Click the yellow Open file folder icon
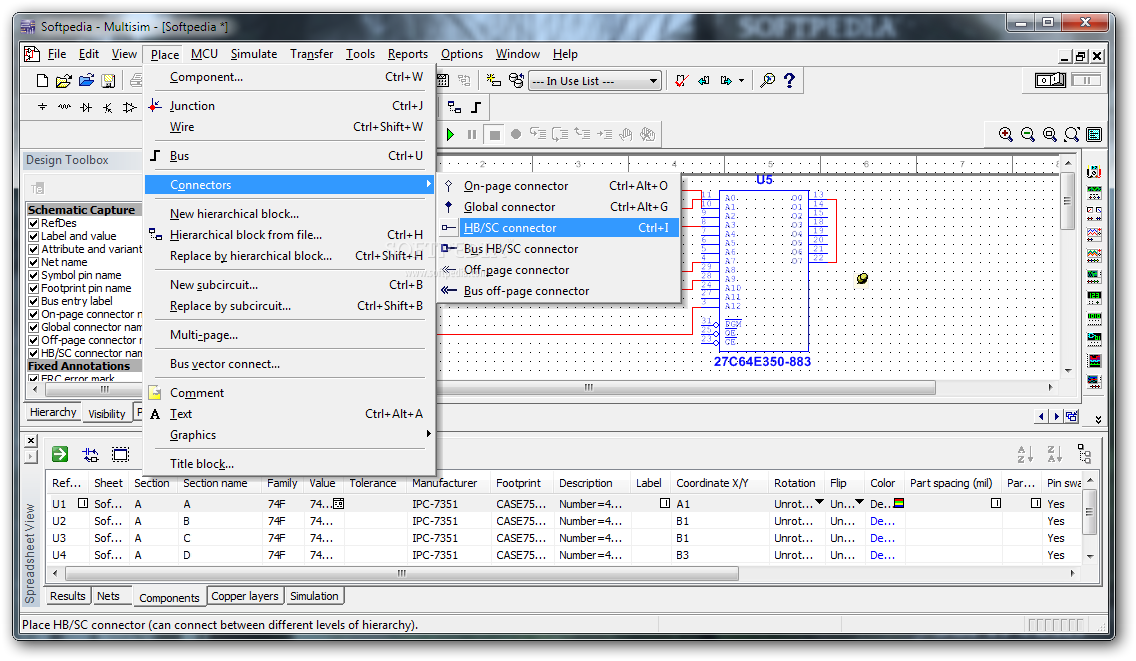 [x=64, y=80]
